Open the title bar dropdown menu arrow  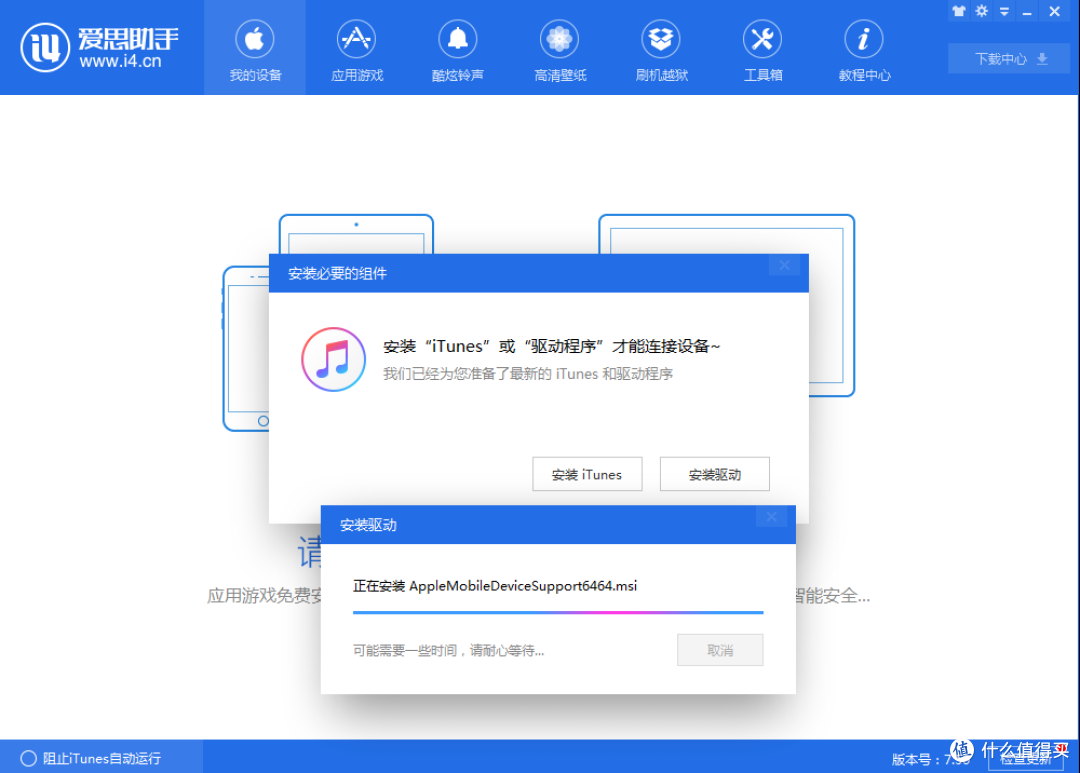1004,12
